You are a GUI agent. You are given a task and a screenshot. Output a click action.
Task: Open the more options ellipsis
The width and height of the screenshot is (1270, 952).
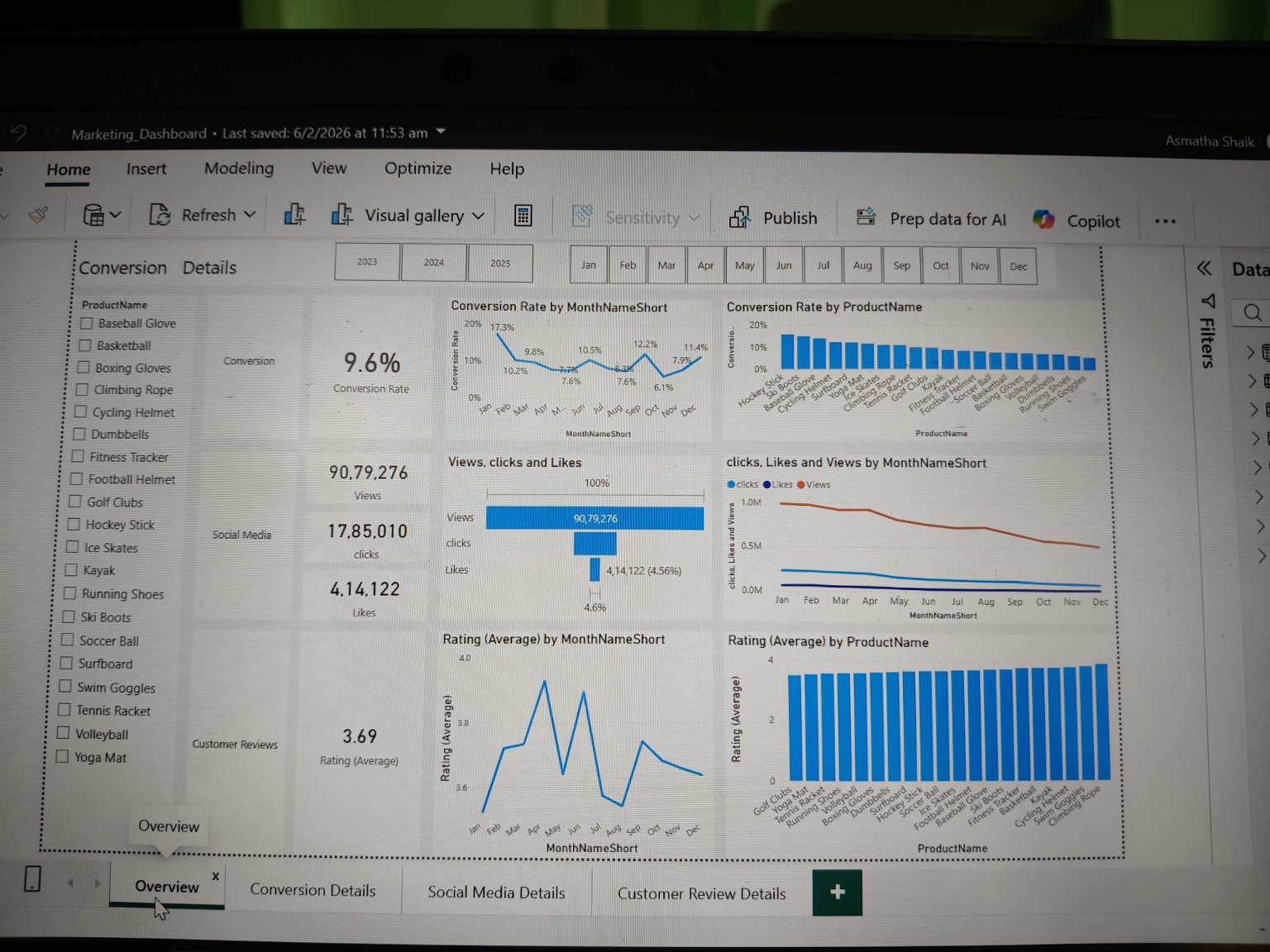[x=1165, y=221]
